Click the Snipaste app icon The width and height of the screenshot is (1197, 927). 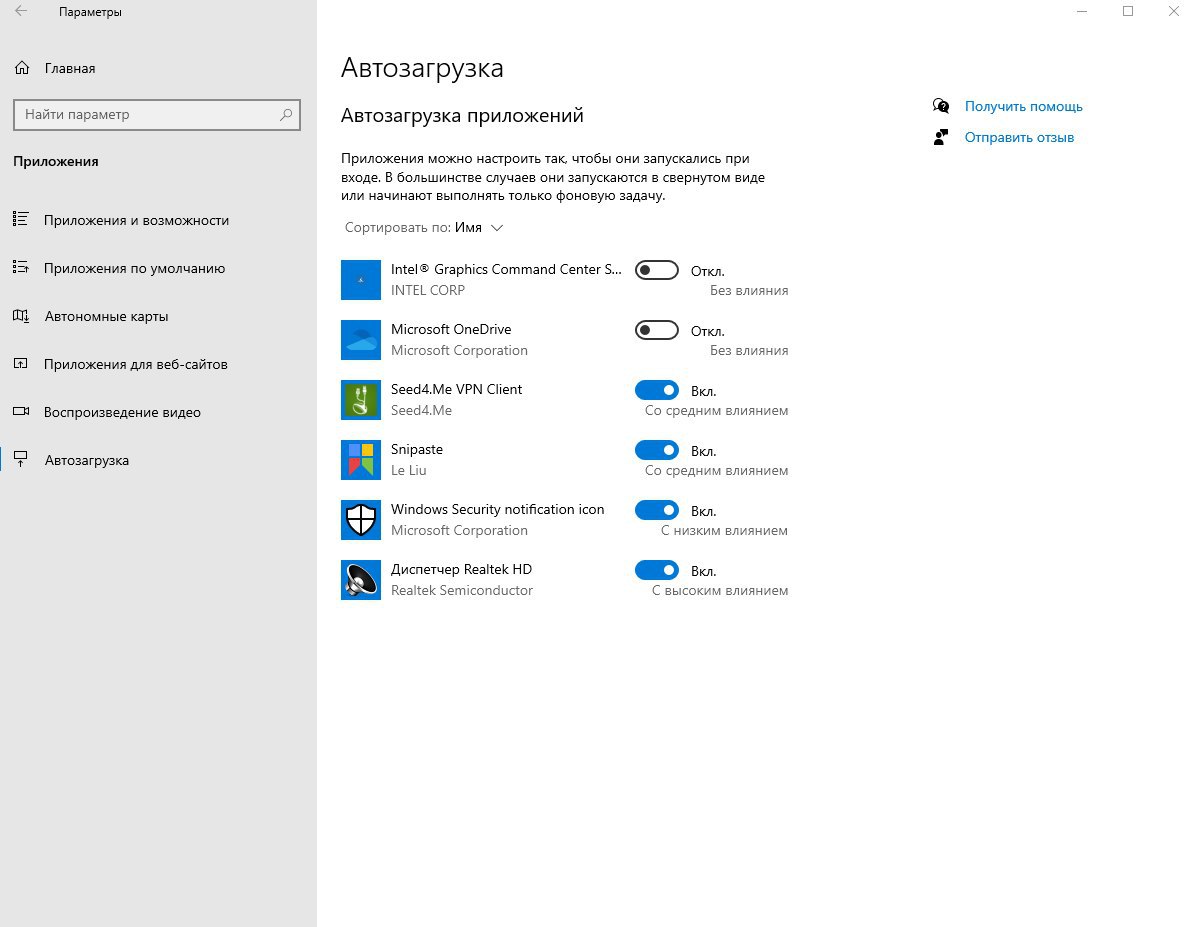click(x=360, y=460)
